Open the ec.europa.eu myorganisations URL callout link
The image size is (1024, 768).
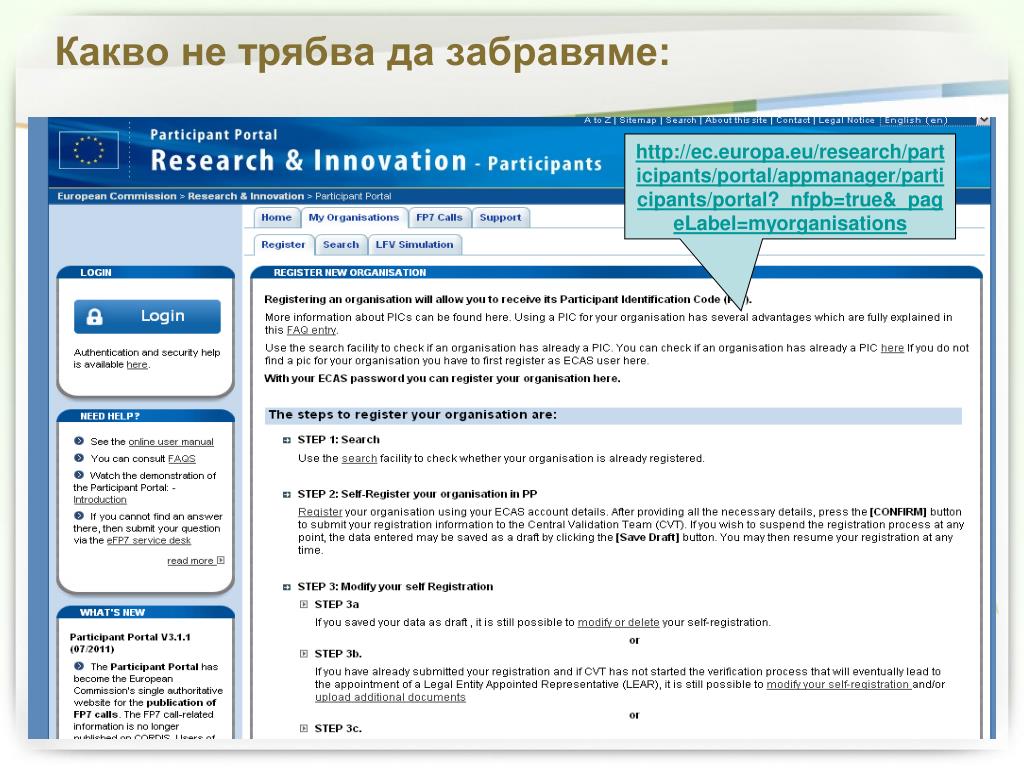790,187
